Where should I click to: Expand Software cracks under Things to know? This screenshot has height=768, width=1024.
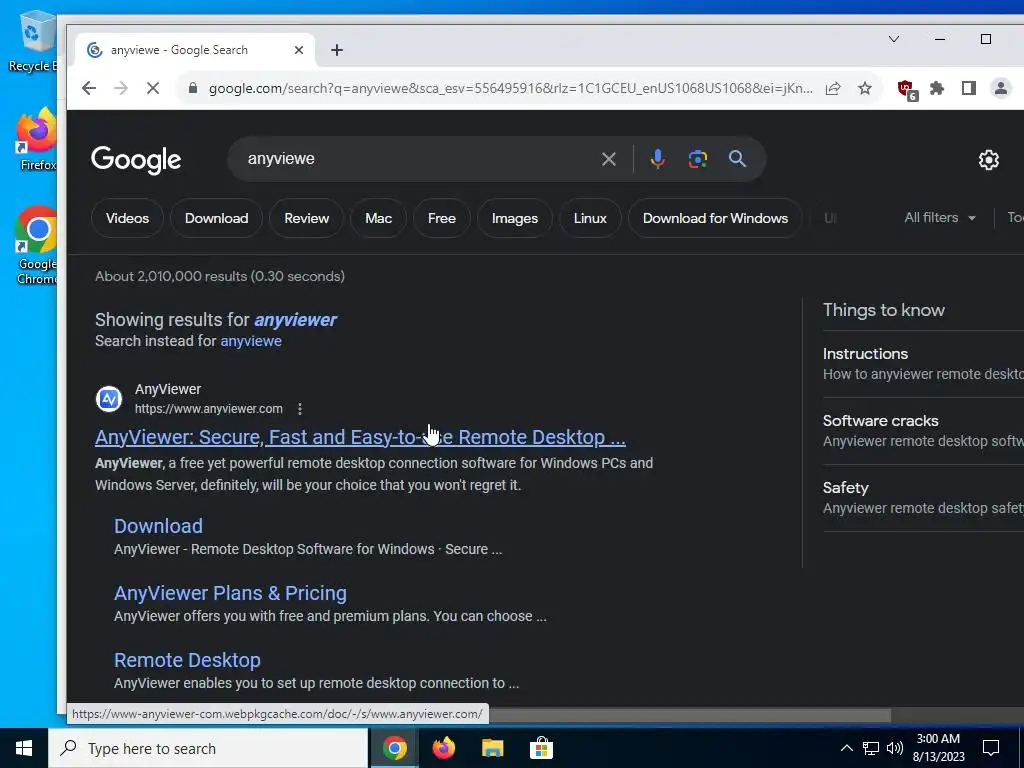coord(923,431)
